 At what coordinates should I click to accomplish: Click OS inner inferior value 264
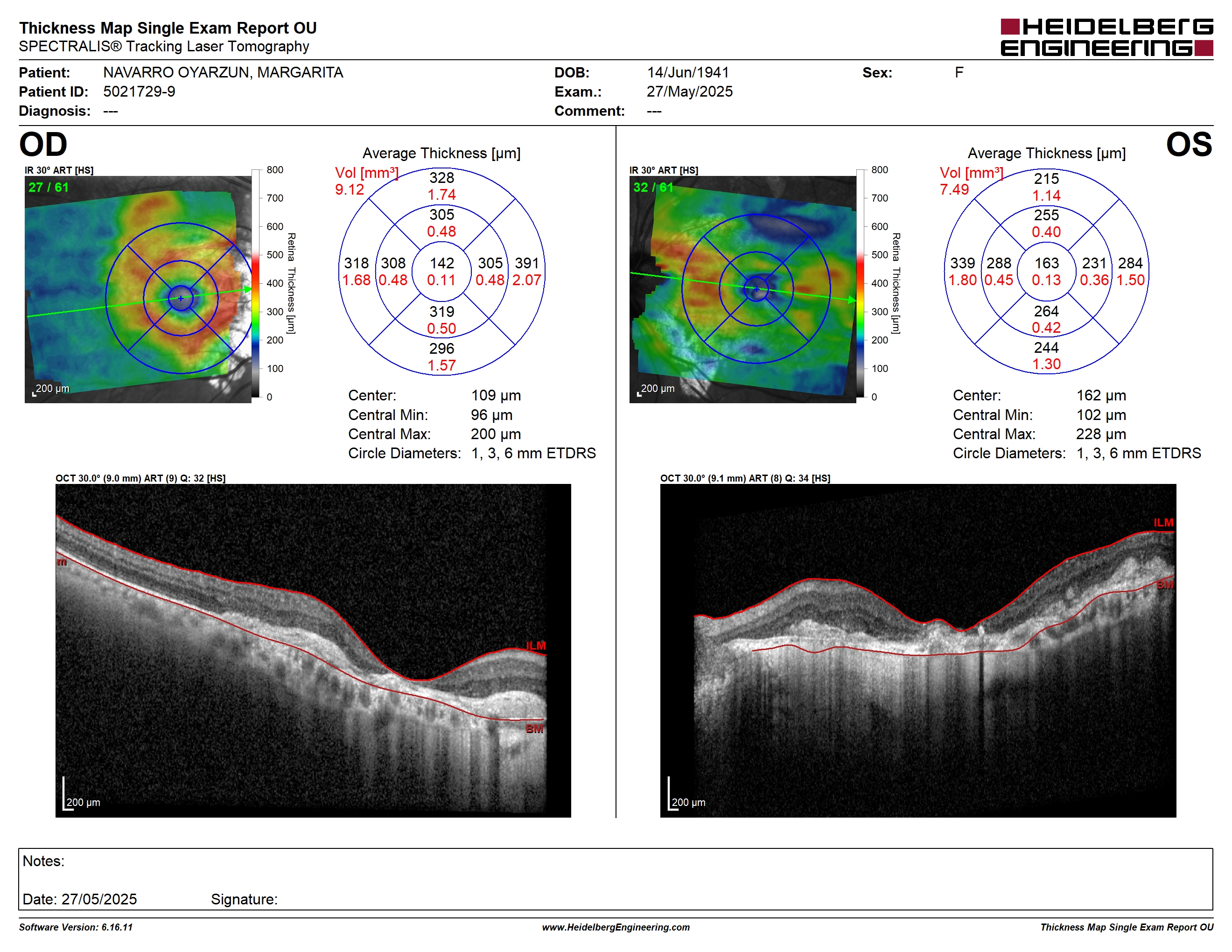1046,311
